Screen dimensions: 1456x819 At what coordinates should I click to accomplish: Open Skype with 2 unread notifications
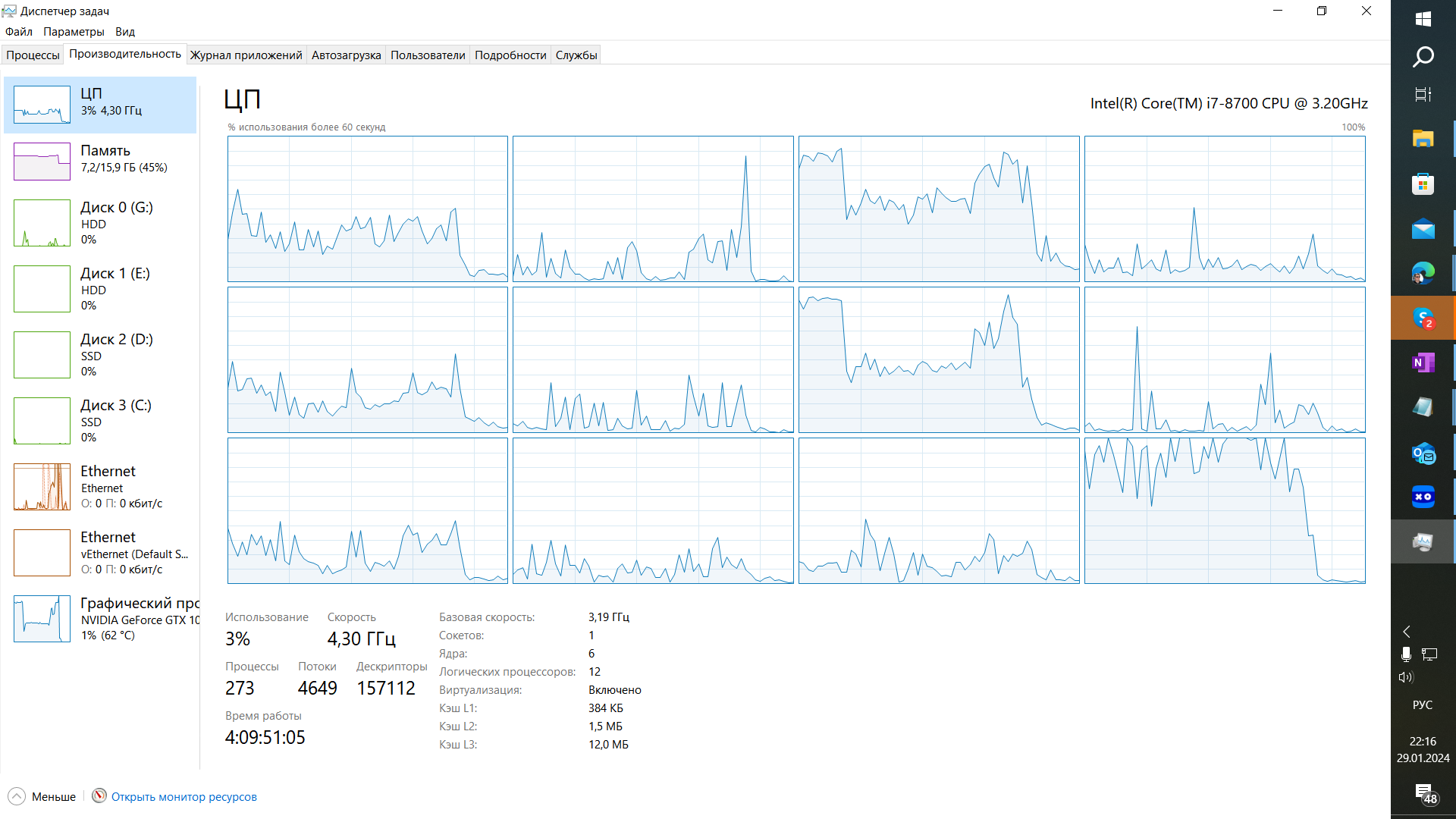click(x=1423, y=318)
